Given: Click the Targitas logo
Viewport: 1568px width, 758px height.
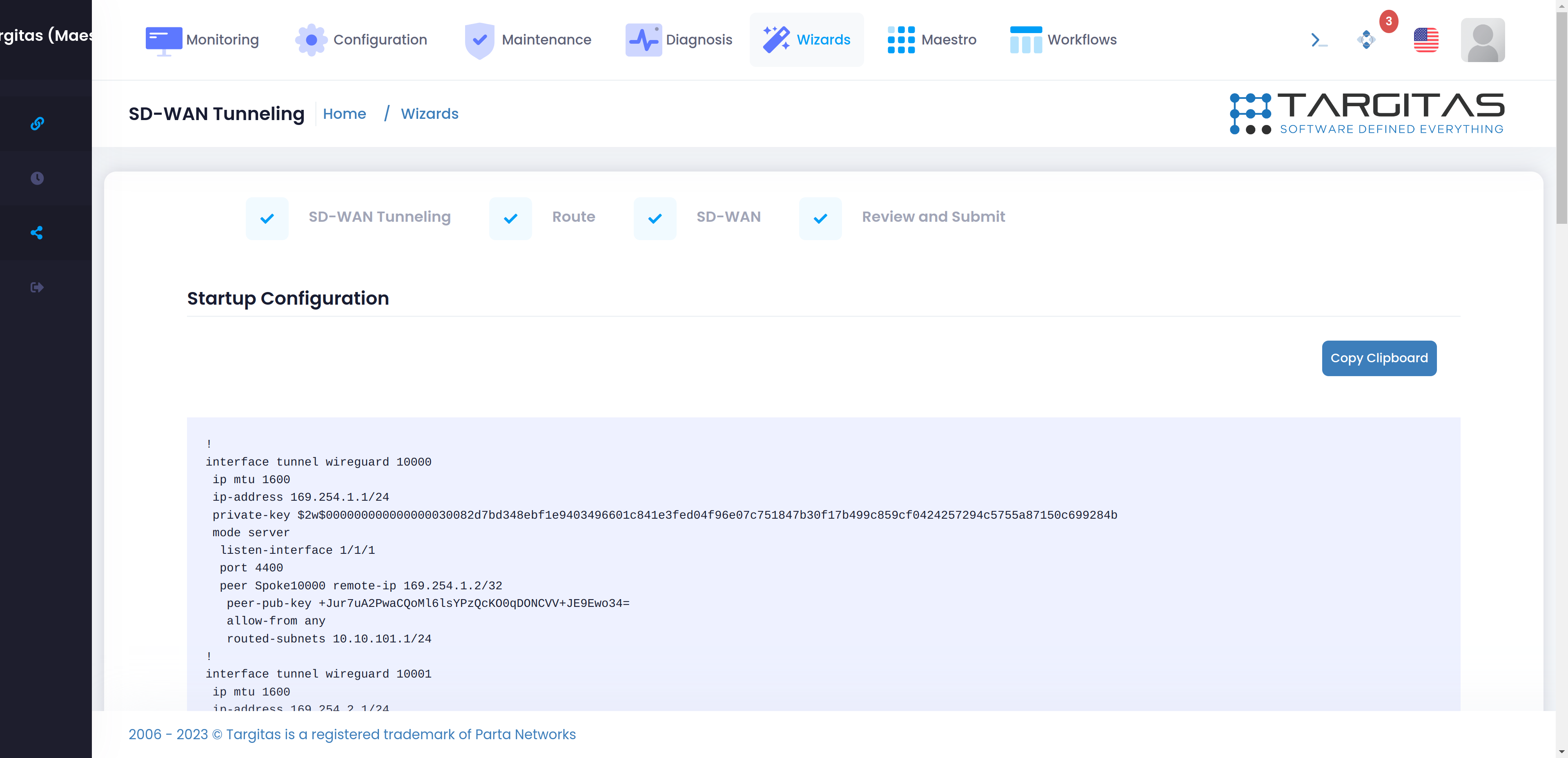Looking at the screenshot, I should point(1367,114).
